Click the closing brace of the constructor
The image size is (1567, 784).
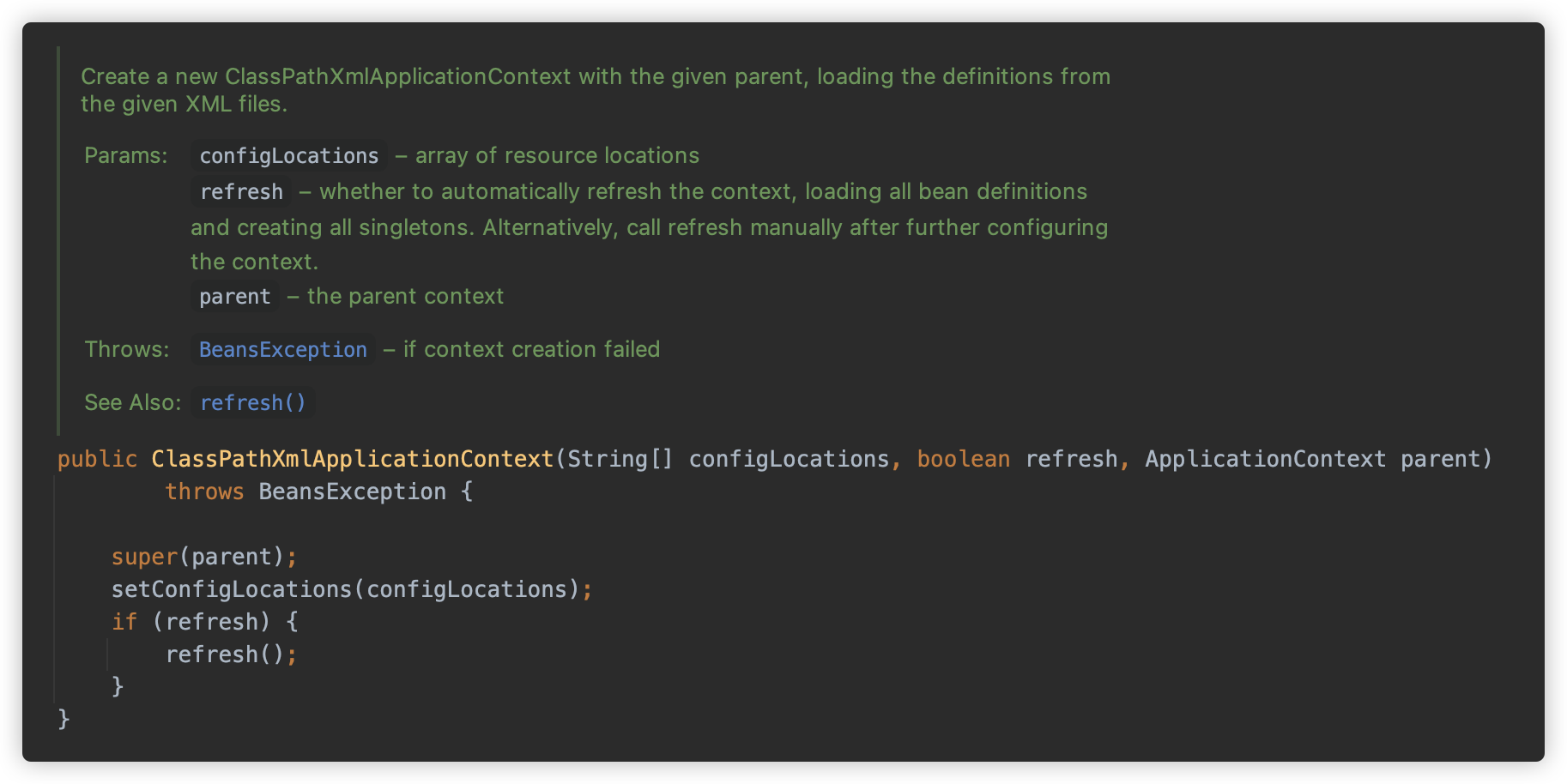click(x=64, y=719)
